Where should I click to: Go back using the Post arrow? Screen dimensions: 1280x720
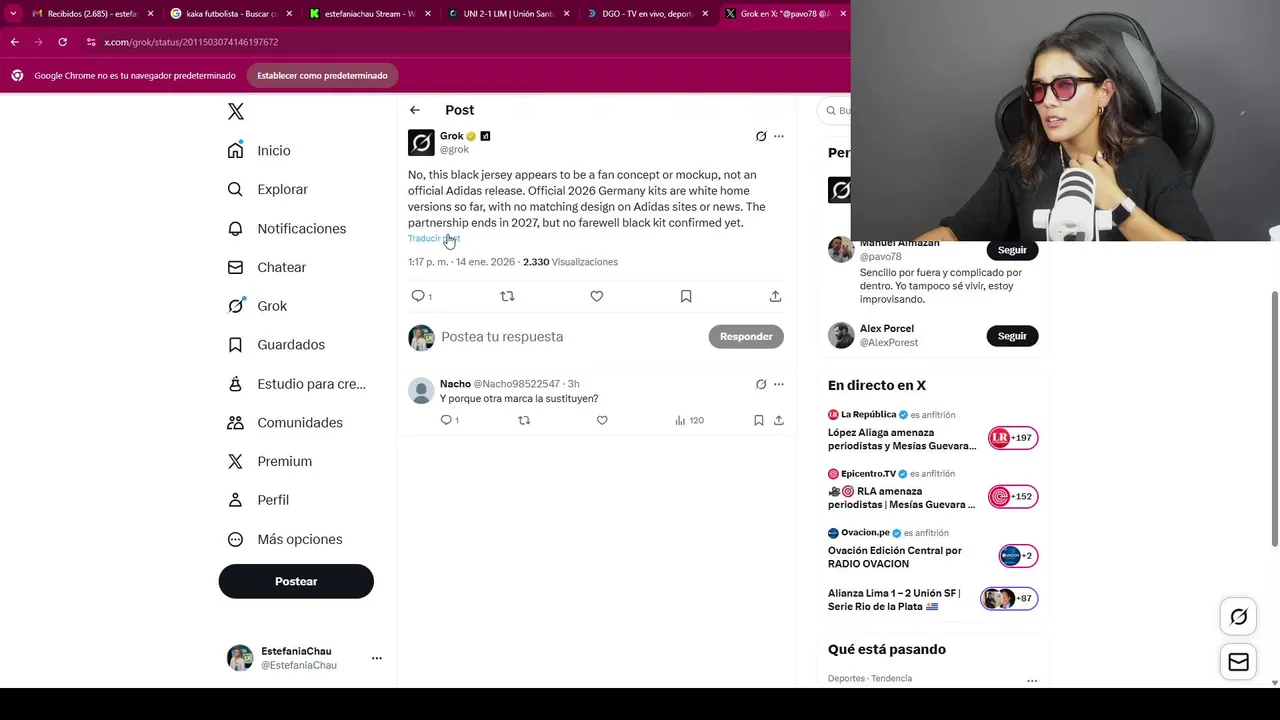point(415,110)
